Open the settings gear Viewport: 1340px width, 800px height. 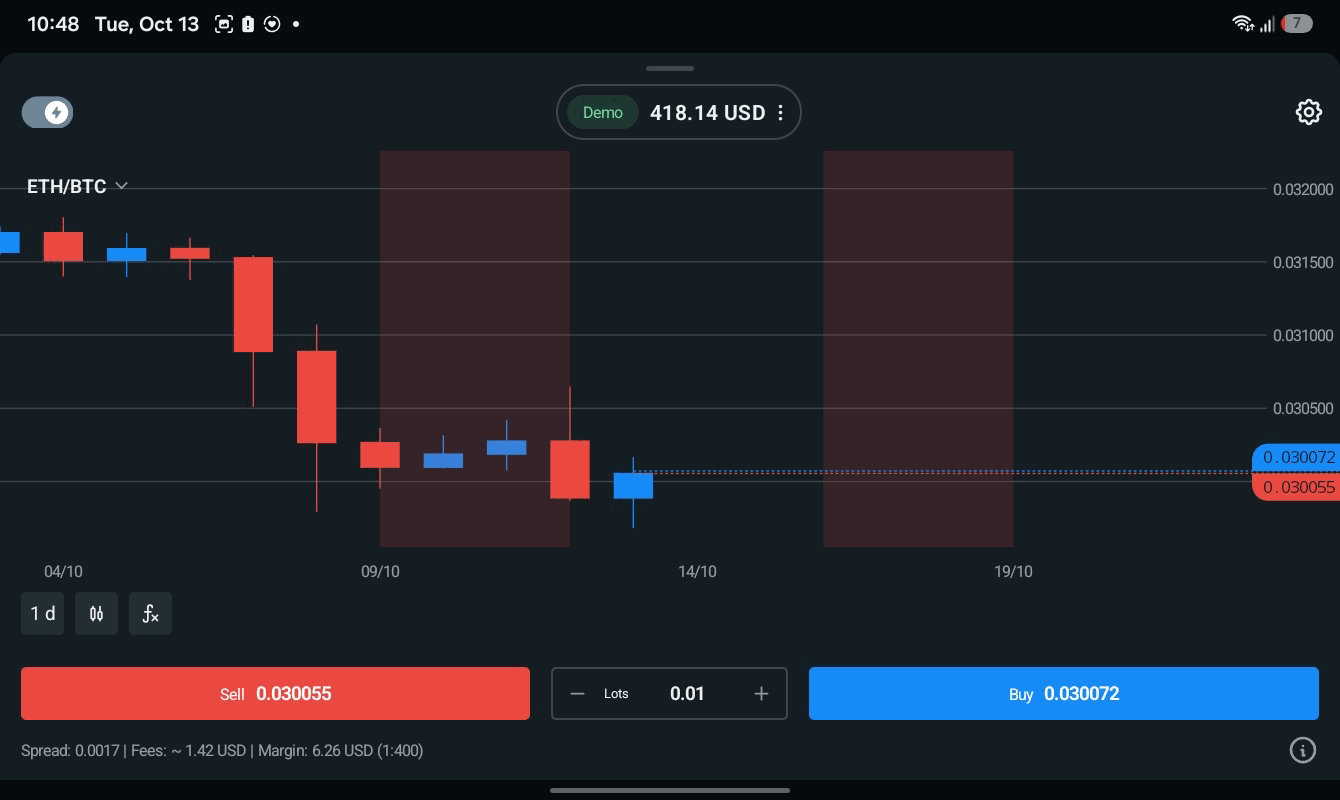[x=1308, y=112]
